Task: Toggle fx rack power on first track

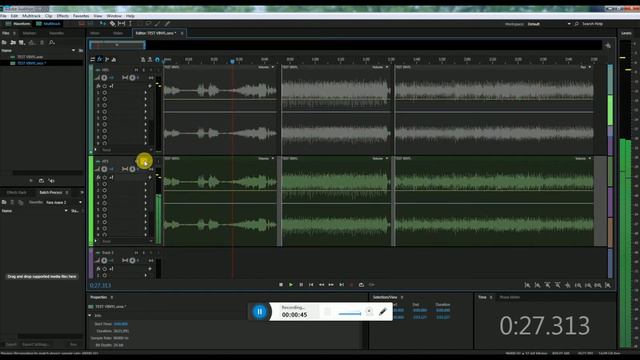Action: [x=105, y=86]
